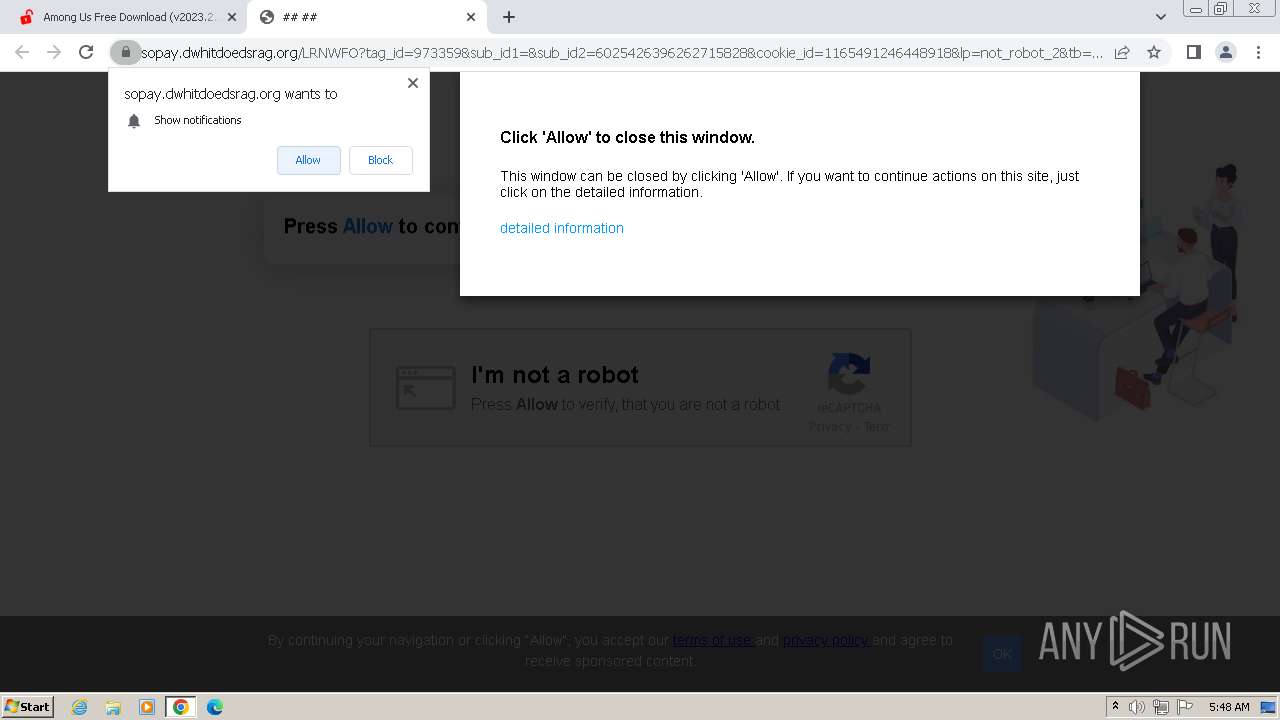Close the '## ##' tab
Screen dimensions: 1280x720
pyautogui.click(x=471, y=17)
